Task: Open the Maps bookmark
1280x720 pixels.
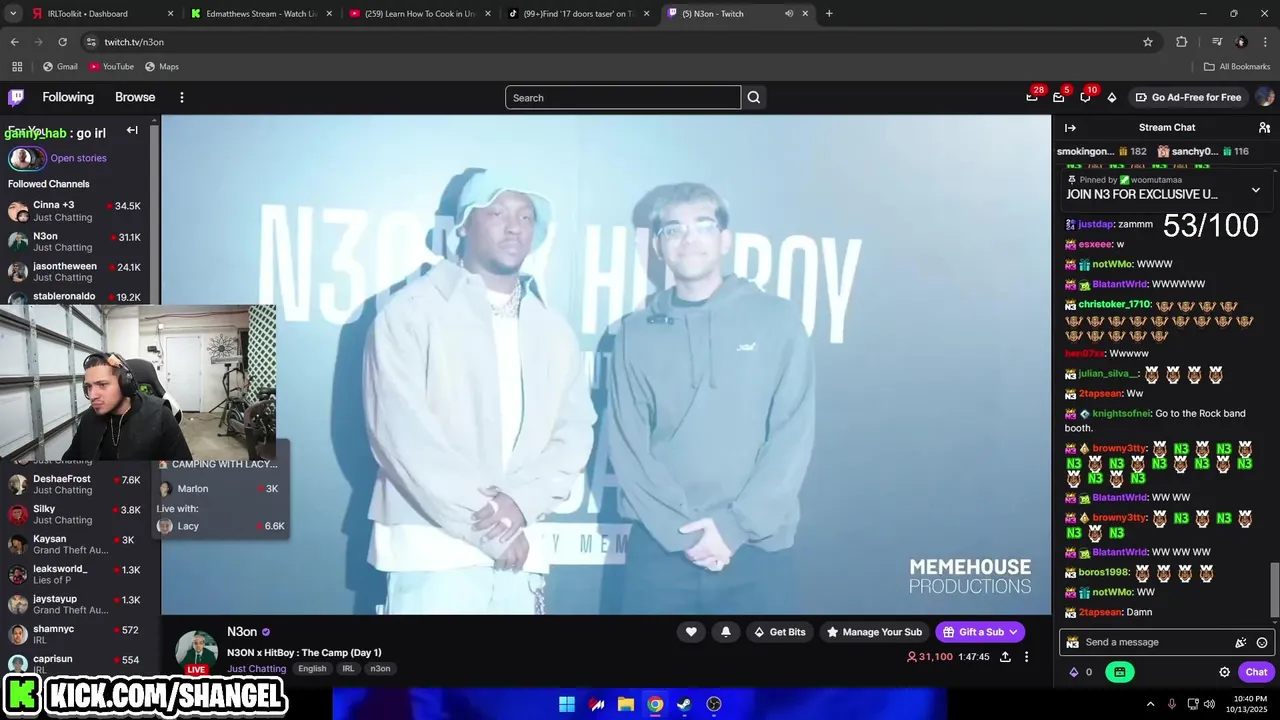Action: click(x=162, y=67)
